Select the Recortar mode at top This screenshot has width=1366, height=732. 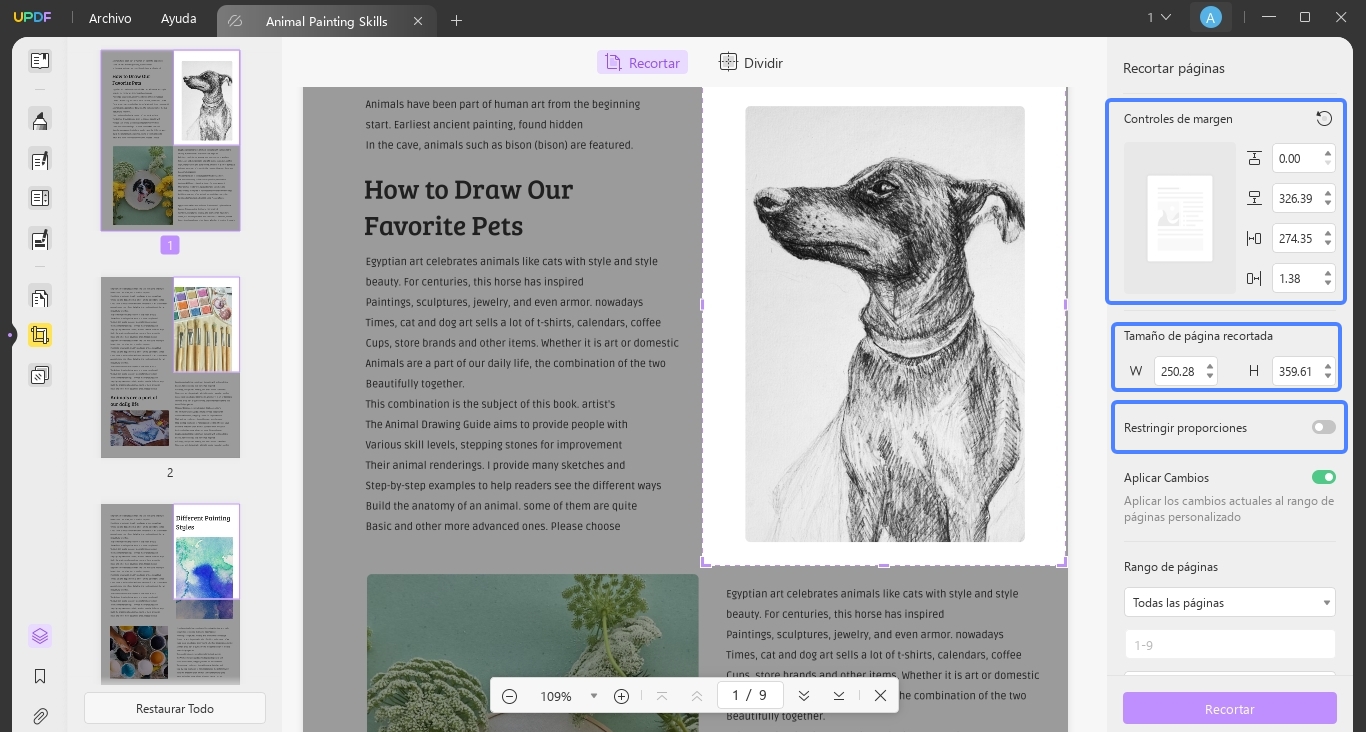coord(642,63)
